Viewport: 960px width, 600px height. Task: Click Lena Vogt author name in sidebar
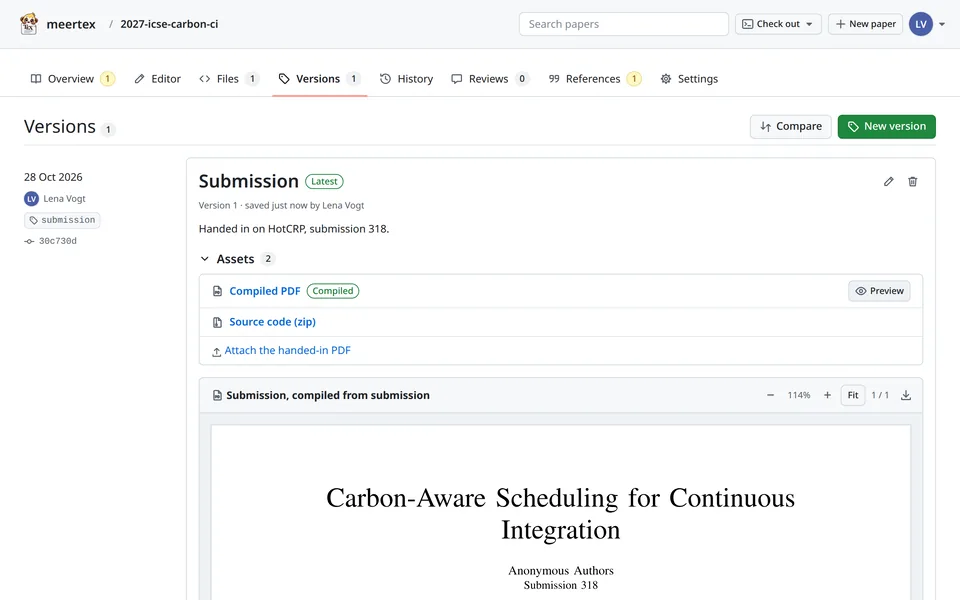click(x=64, y=198)
